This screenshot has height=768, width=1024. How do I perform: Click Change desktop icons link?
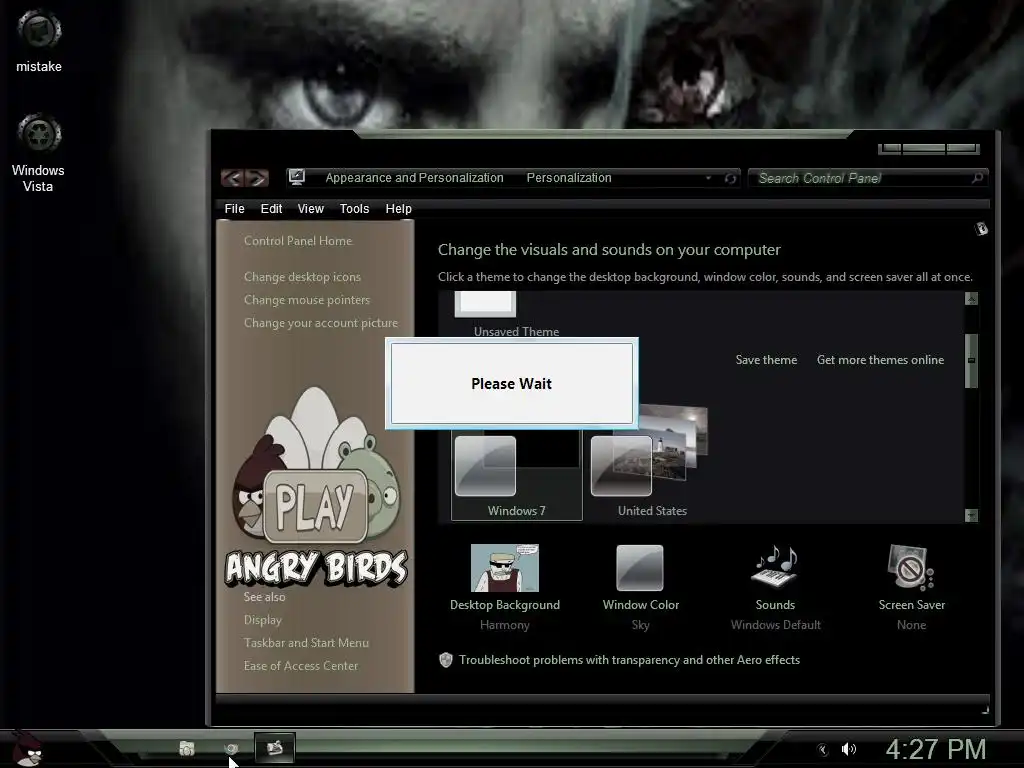tap(302, 277)
